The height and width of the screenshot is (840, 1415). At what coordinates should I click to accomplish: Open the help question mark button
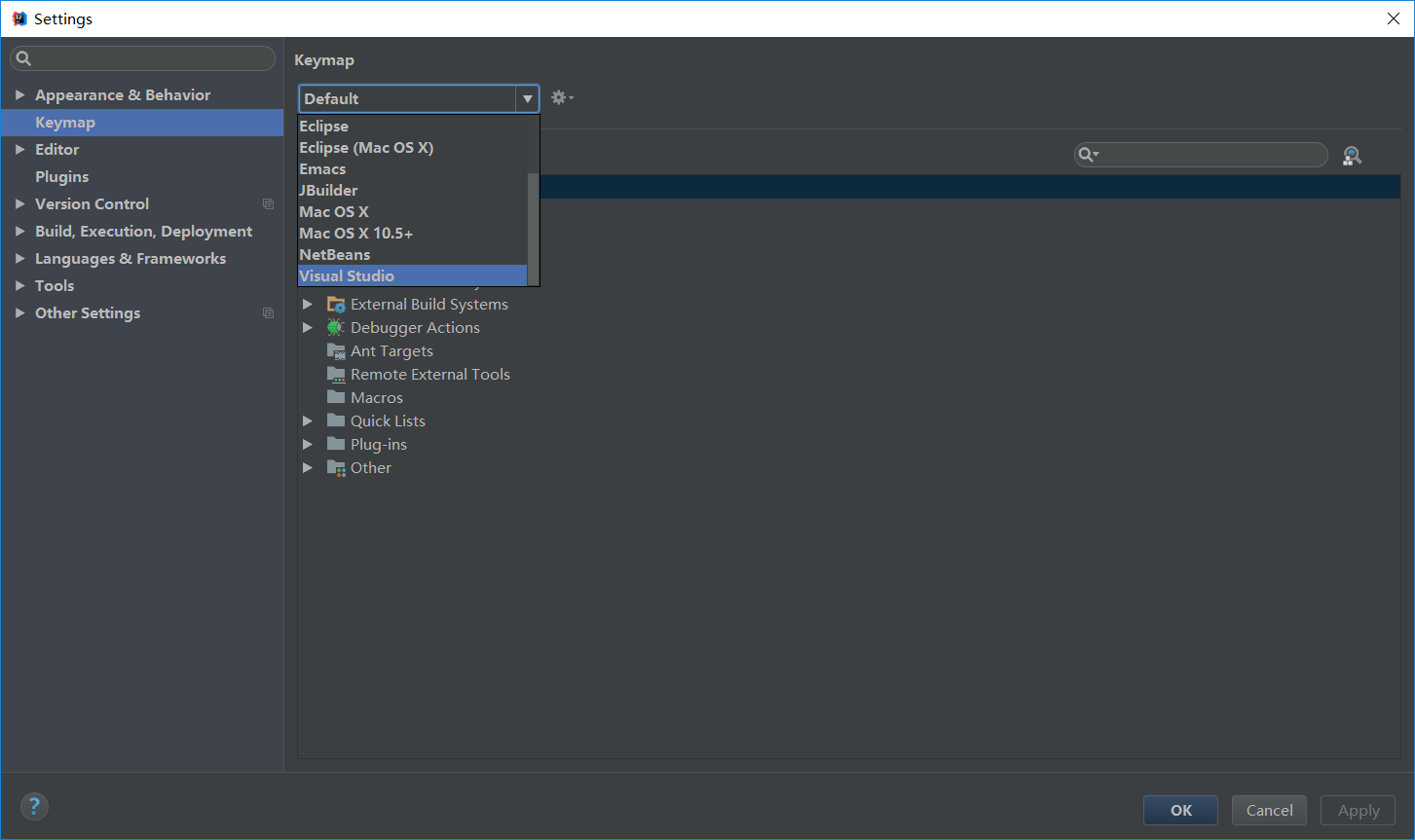point(34,806)
